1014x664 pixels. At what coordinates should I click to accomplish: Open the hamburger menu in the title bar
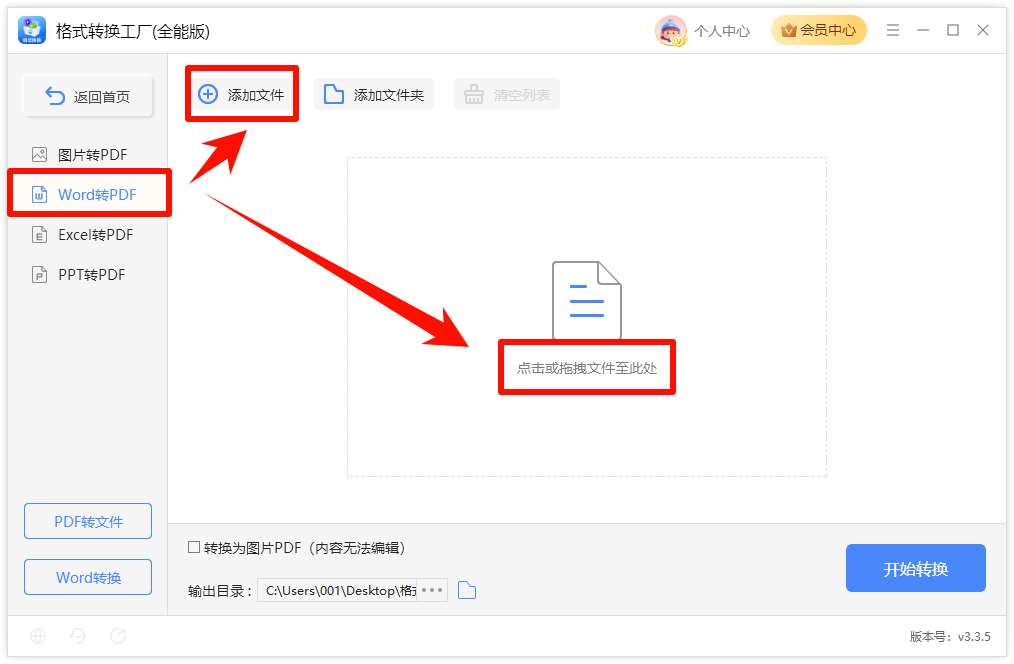pyautogui.click(x=892, y=30)
